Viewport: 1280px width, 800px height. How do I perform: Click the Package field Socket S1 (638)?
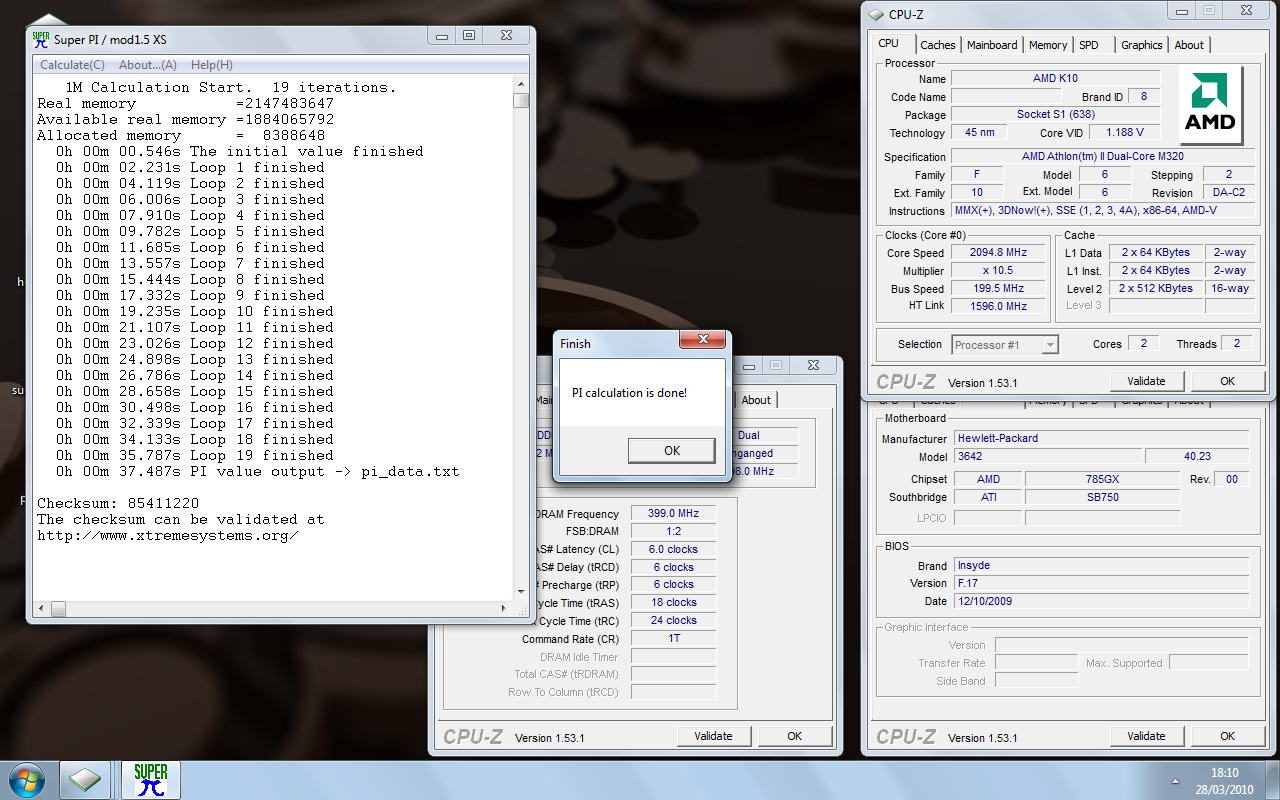1055,114
